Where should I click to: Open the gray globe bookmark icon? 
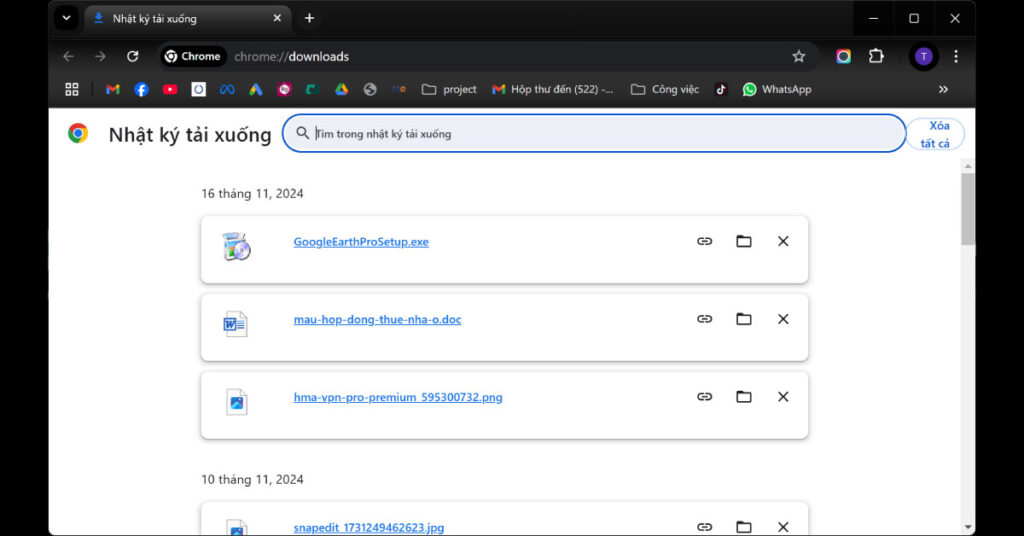pyautogui.click(x=370, y=89)
